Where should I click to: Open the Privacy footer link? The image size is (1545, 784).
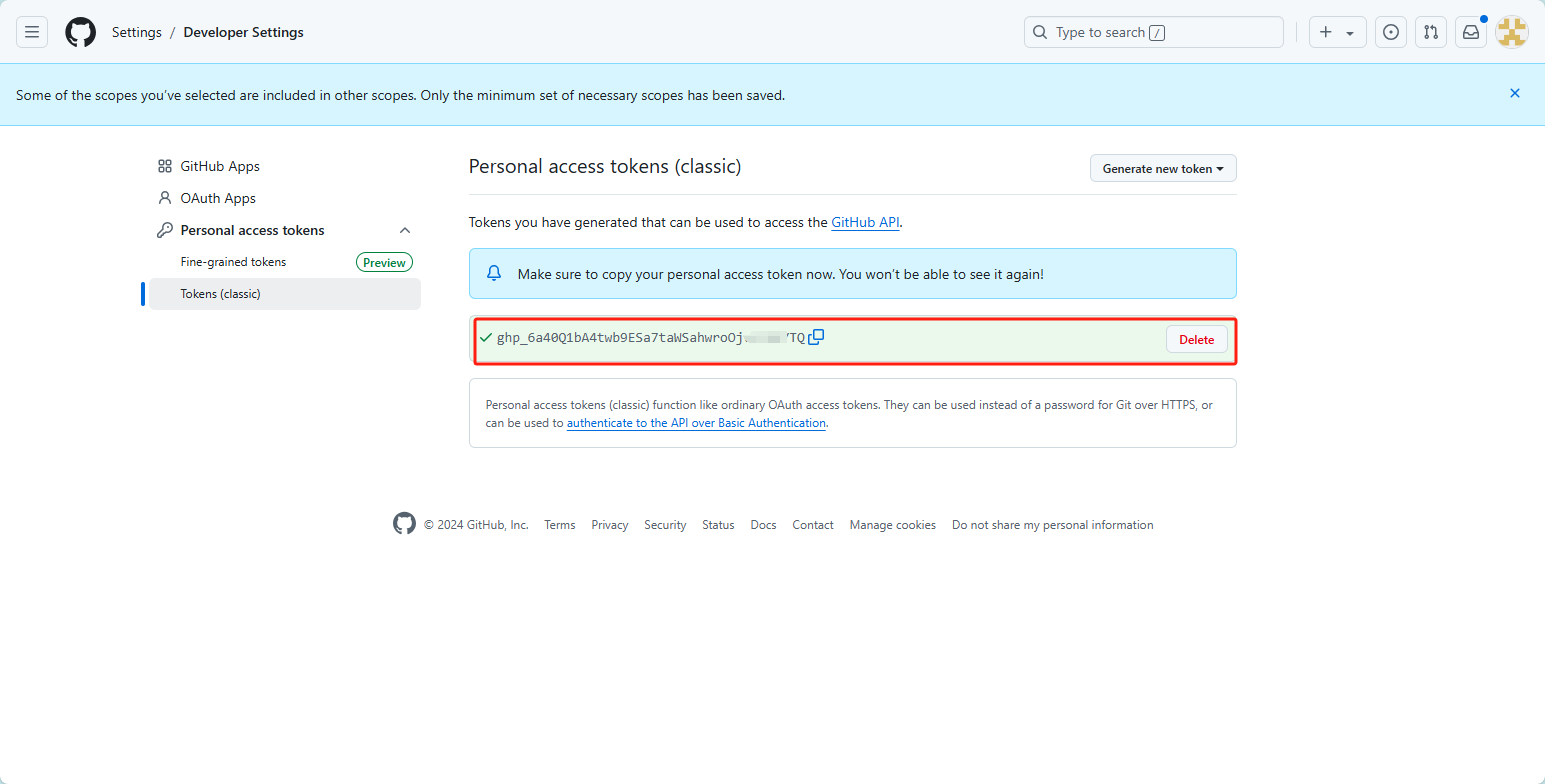[610, 525]
